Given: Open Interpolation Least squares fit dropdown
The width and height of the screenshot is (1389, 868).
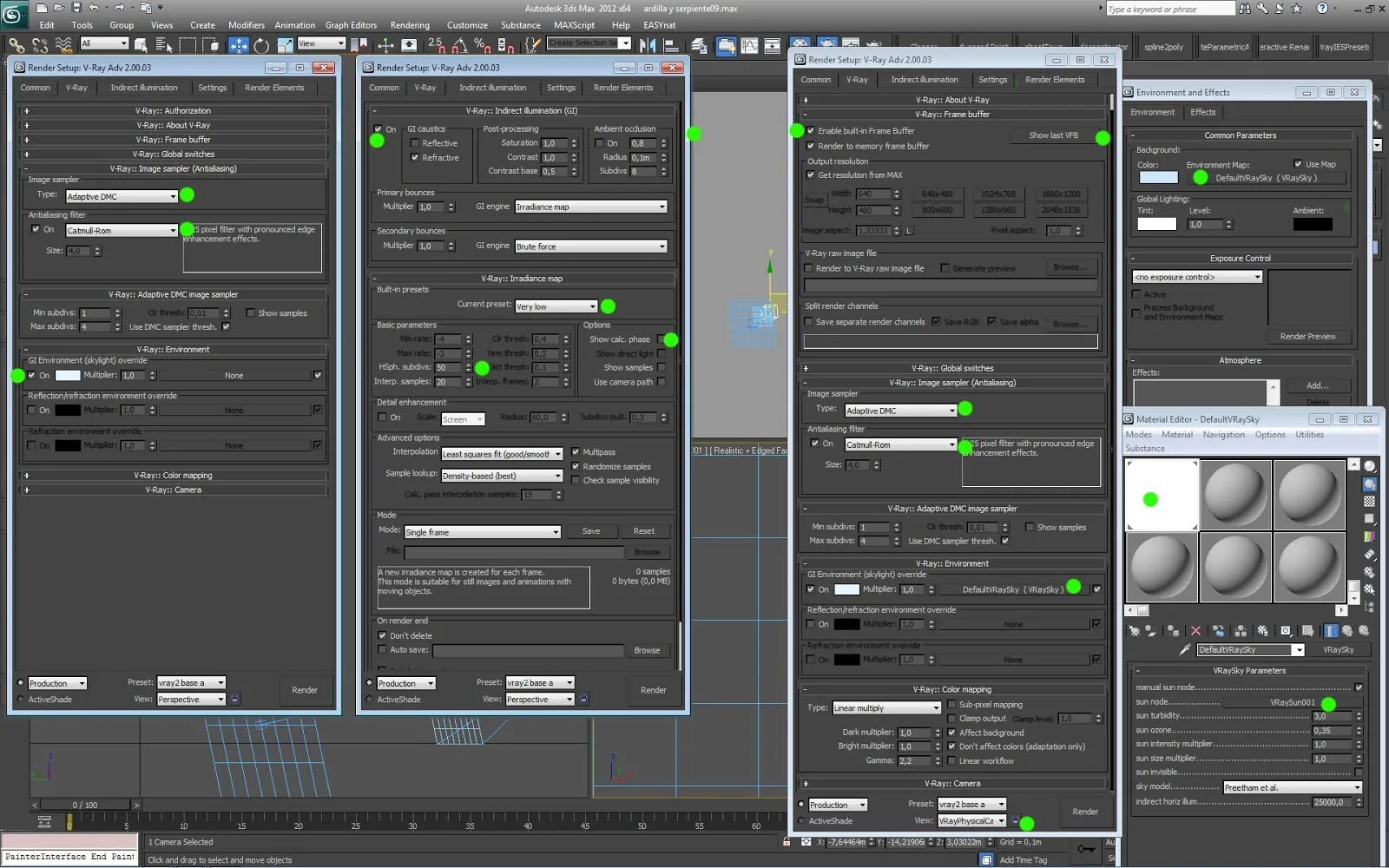Looking at the screenshot, I should coord(502,454).
